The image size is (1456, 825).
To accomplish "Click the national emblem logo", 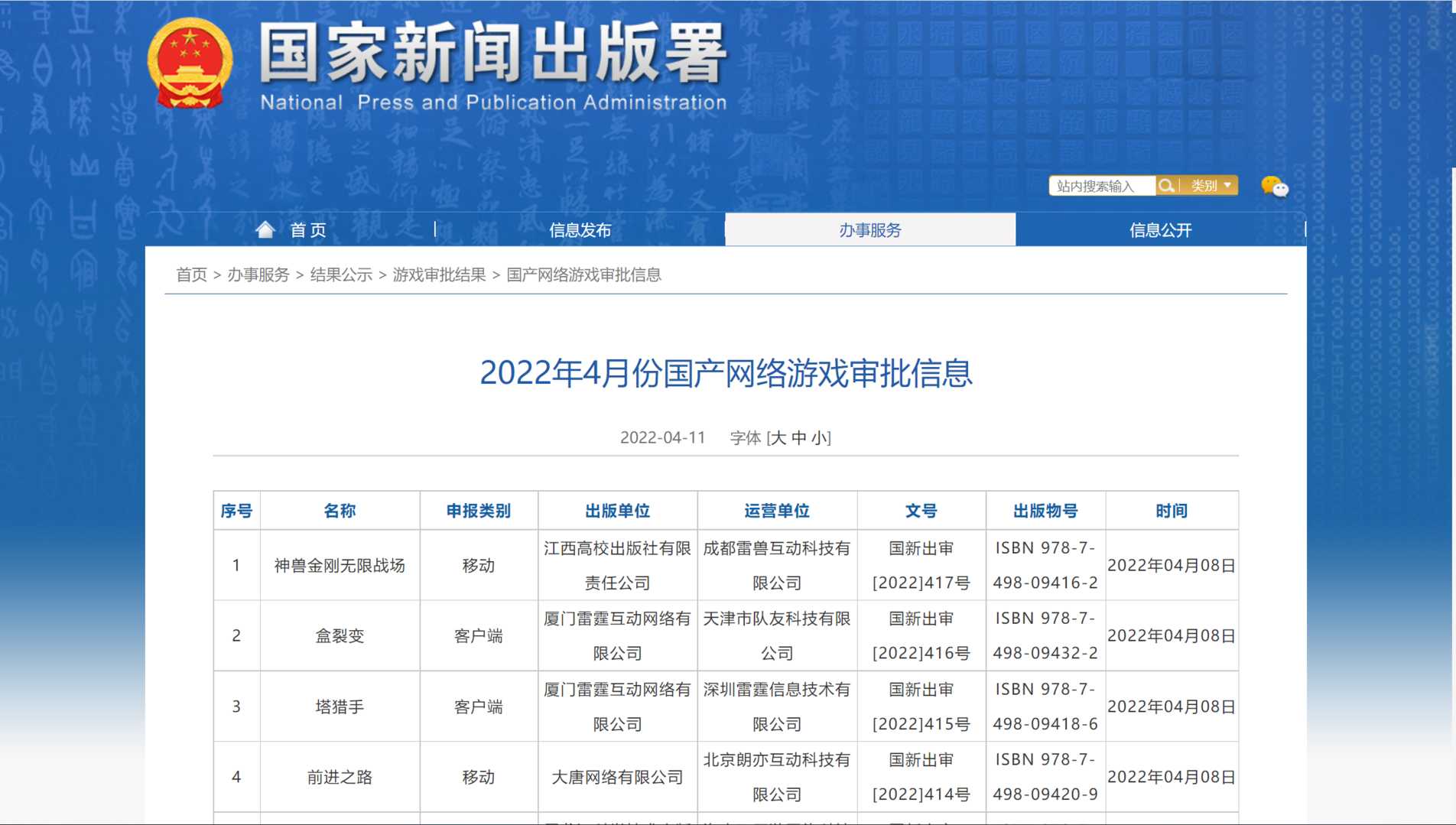I will pos(190,63).
